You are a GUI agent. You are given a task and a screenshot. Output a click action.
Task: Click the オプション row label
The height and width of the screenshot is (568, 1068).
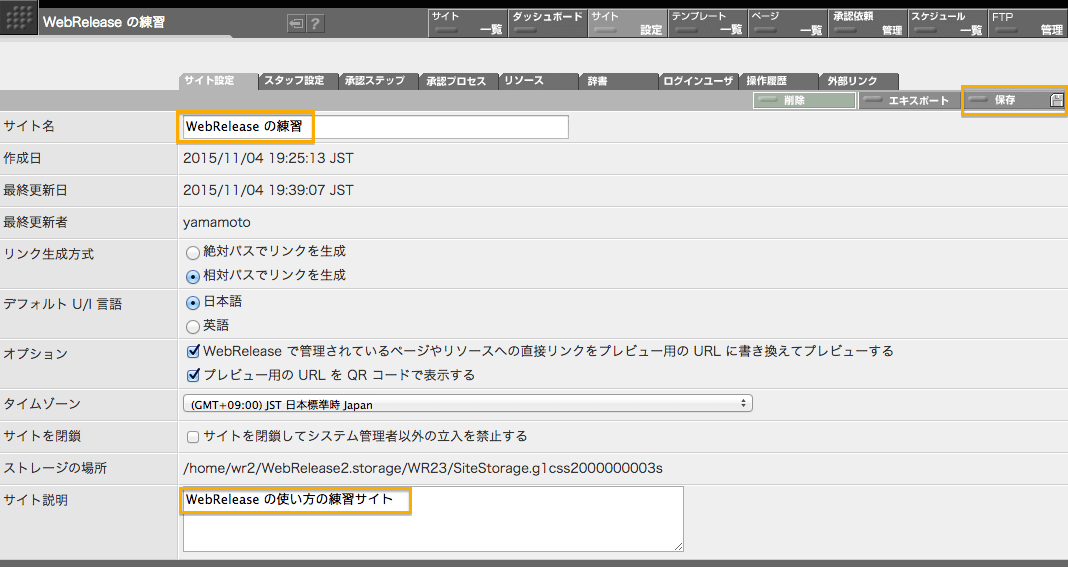35,353
